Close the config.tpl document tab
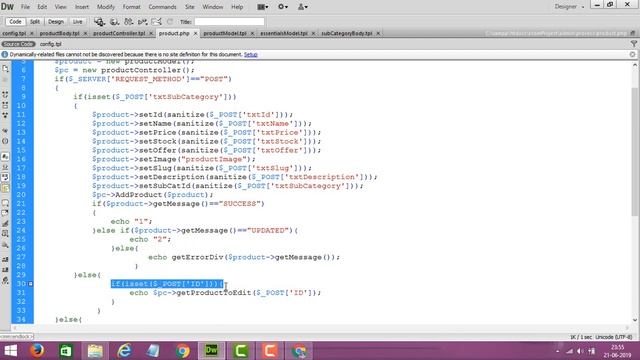The image size is (640, 360). (x=31, y=33)
